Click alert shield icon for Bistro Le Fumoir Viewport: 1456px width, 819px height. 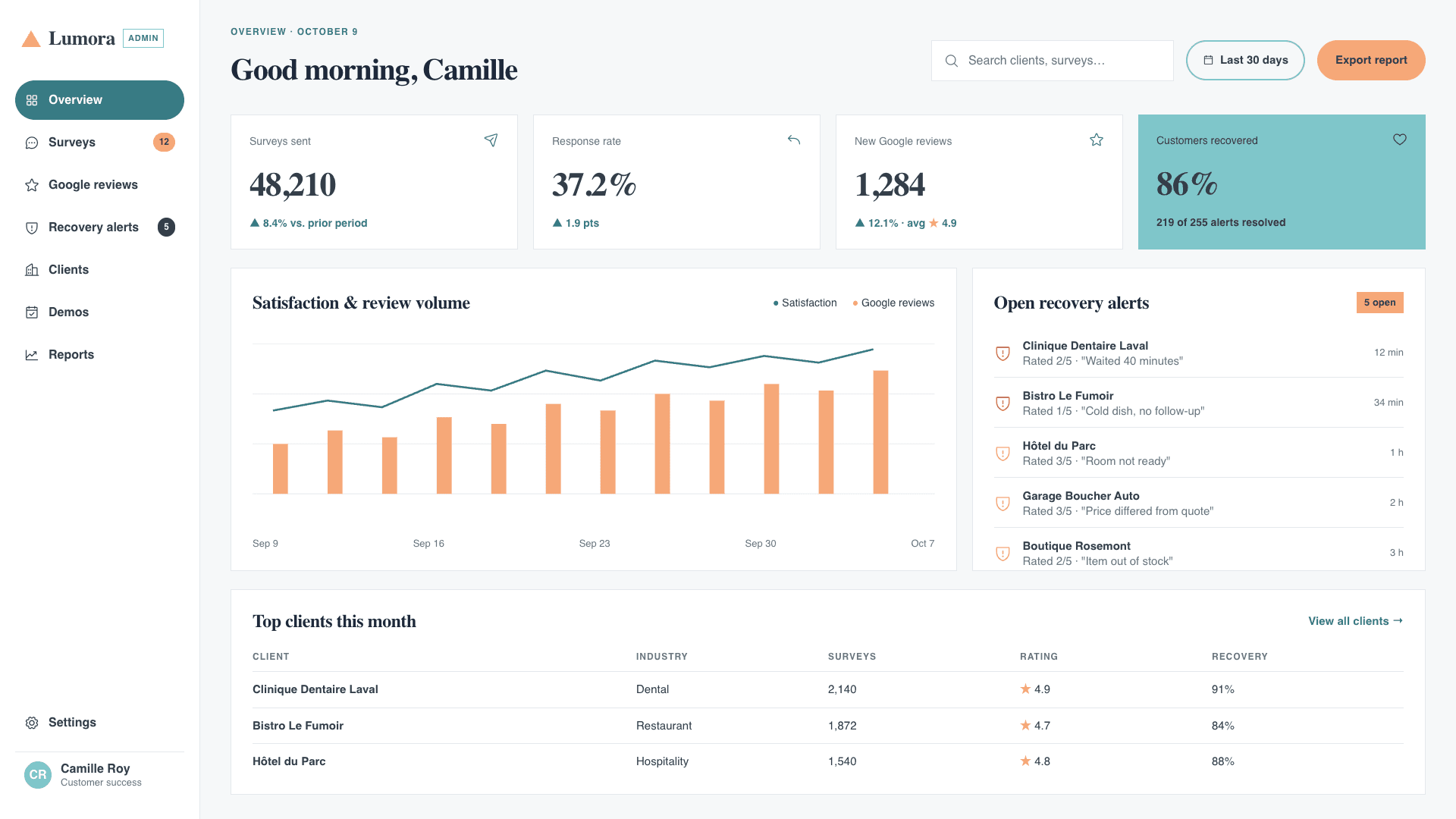1003,403
